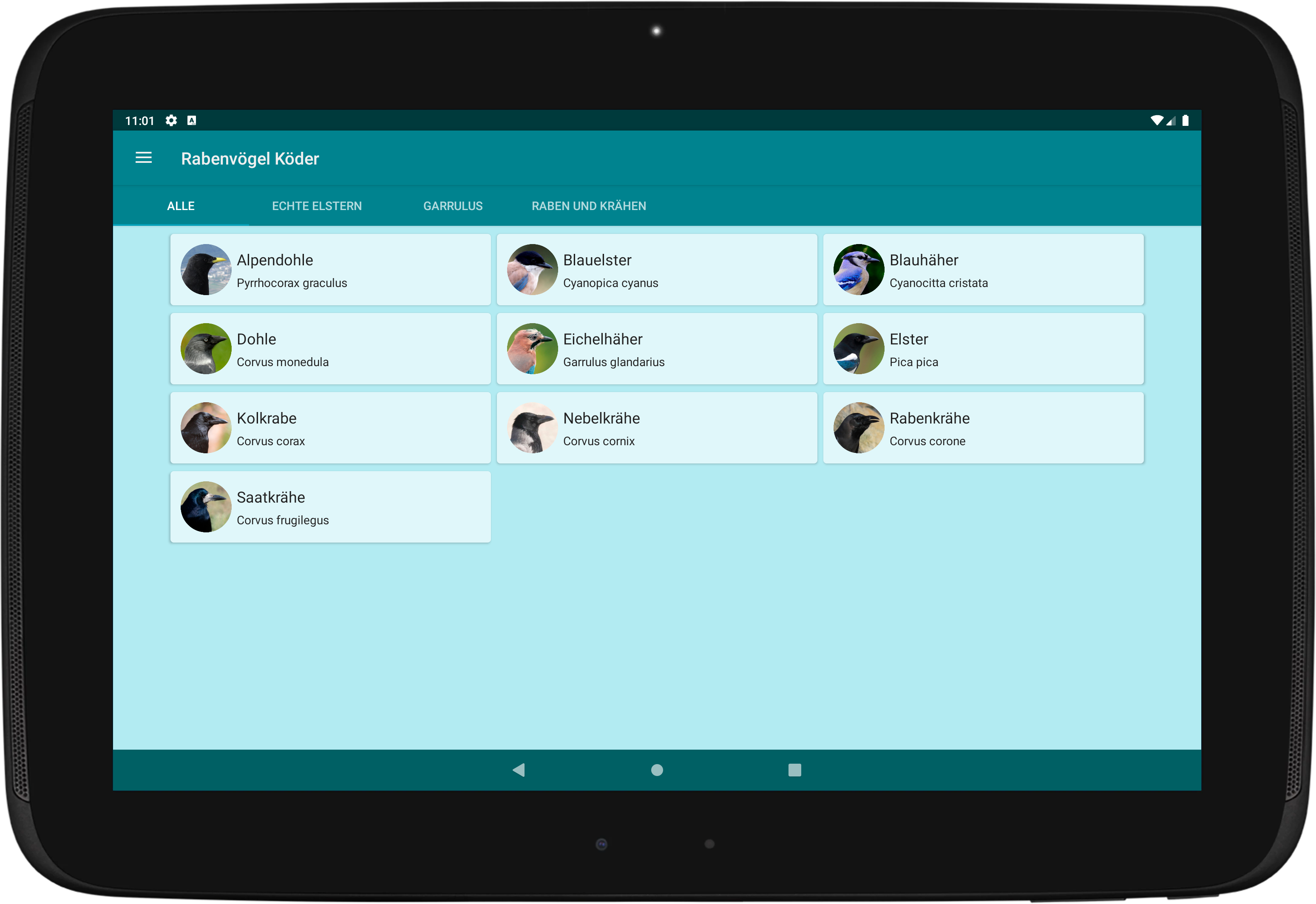Open the hamburger navigation menu
The height and width of the screenshot is (904, 1316).
pos(143,158)
